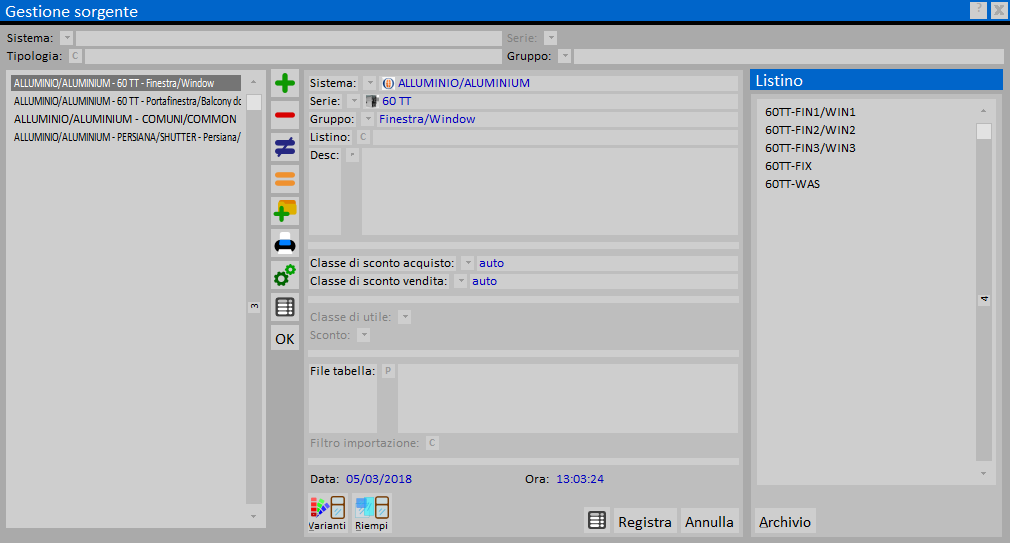Viewport: 1010px width, 543px height.
Task: Click the folder with green plus icon
Action: point(285,211)
